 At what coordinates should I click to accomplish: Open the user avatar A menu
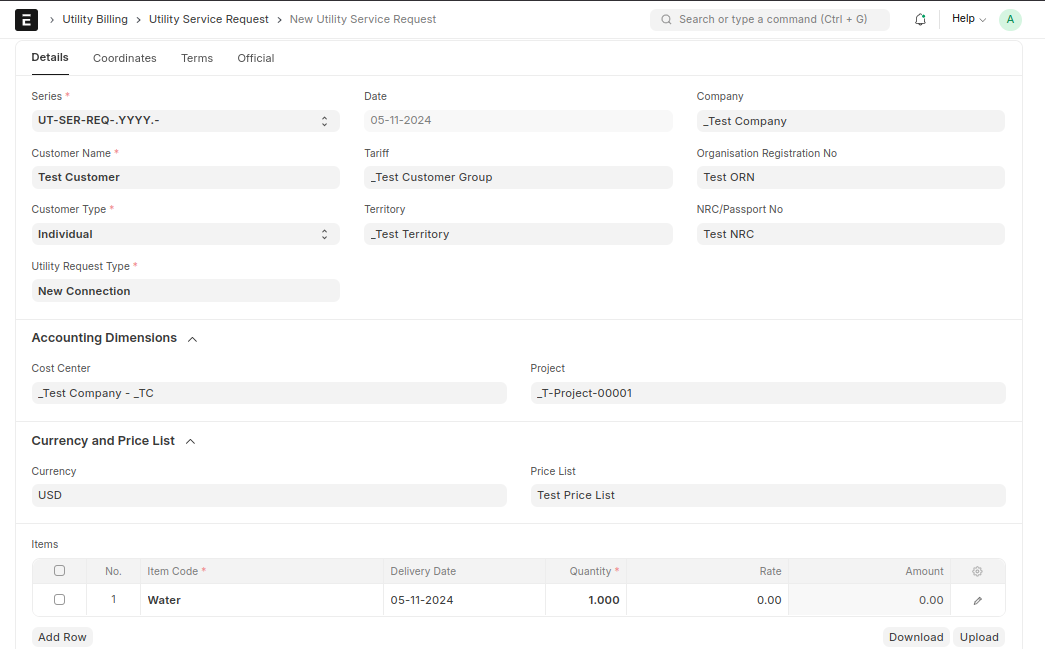pyautogui.click(x=1010, y=19)
